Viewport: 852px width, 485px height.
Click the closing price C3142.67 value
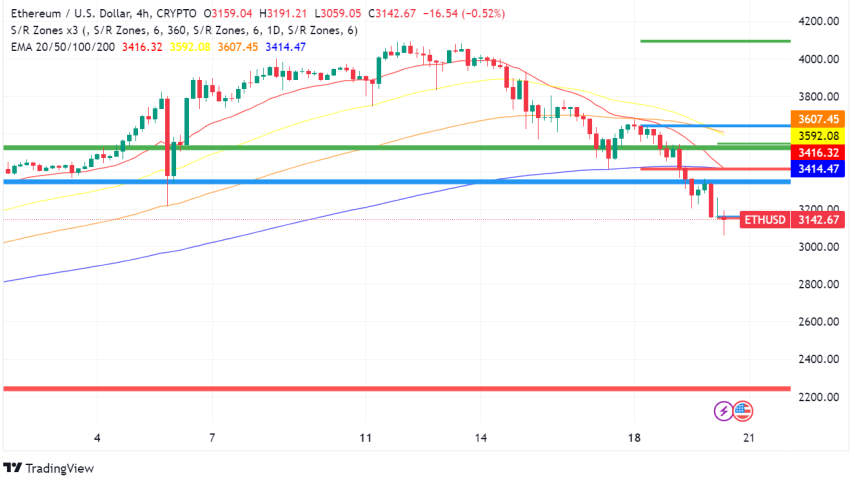[392, 13]
